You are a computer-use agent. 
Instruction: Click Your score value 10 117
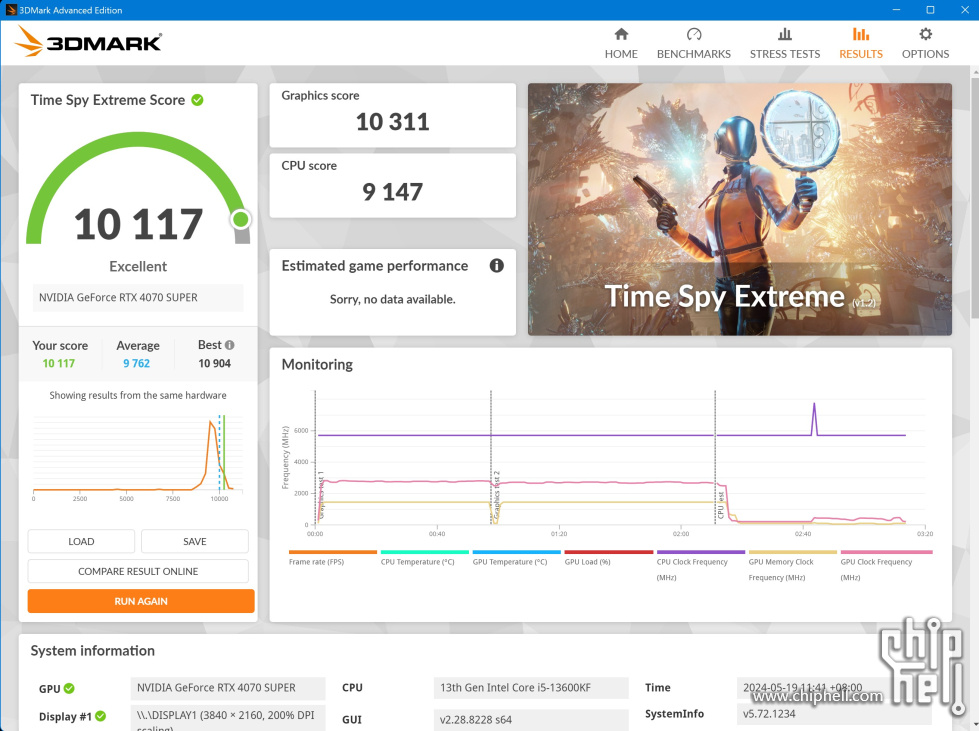pyautogui.click(x=59, y=363)
